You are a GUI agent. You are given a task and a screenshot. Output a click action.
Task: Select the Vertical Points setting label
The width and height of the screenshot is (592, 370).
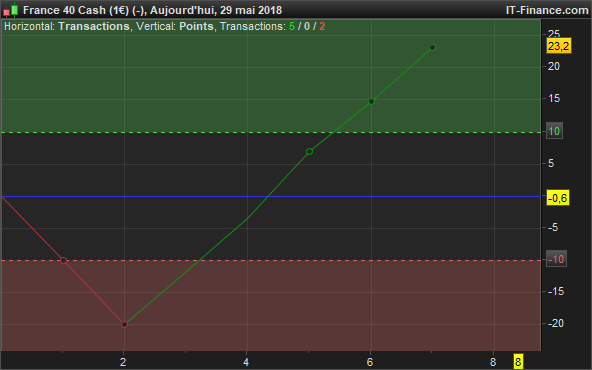(175, 26)
